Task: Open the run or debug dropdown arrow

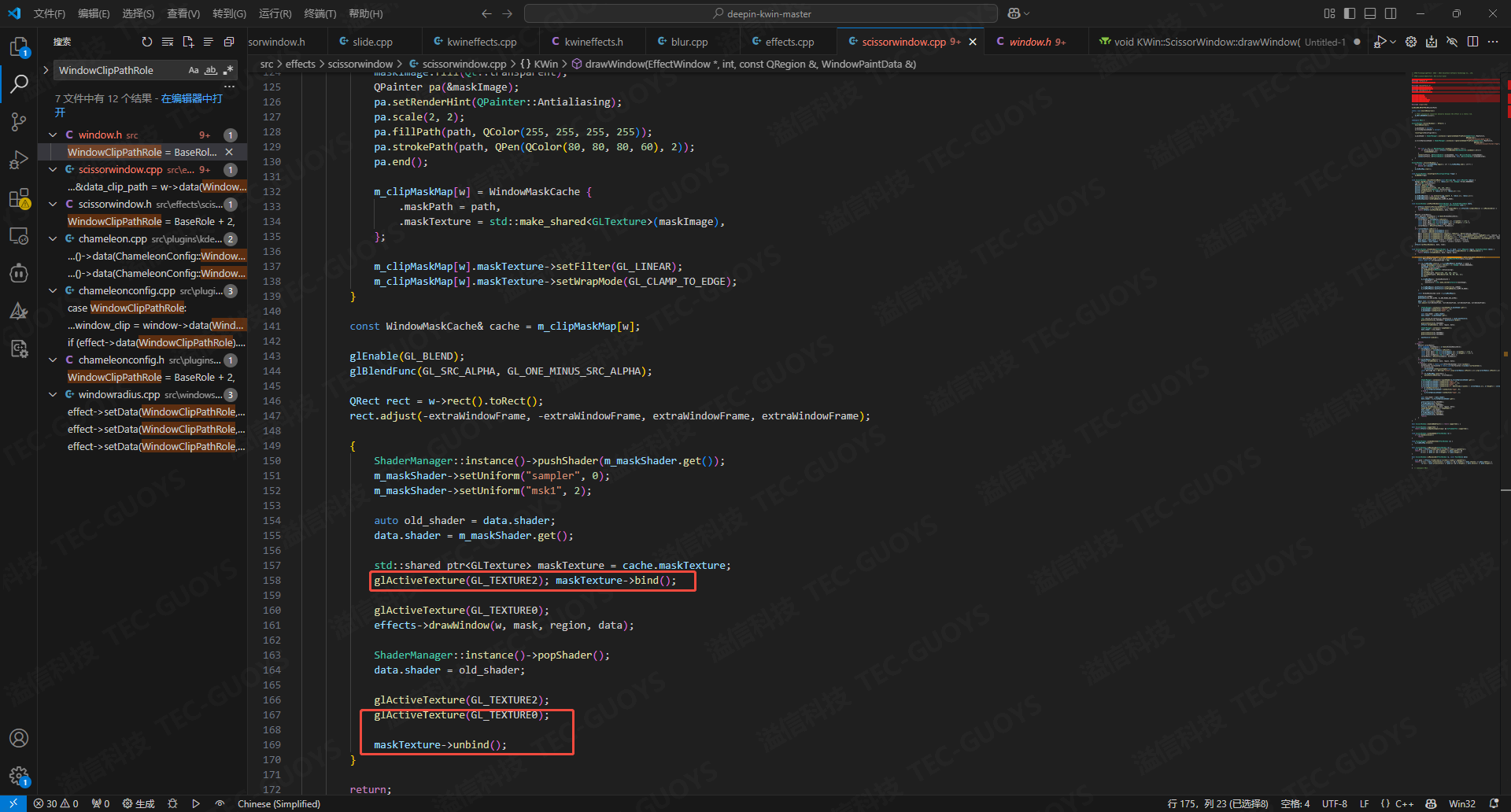Action: tap(1393, 42)
